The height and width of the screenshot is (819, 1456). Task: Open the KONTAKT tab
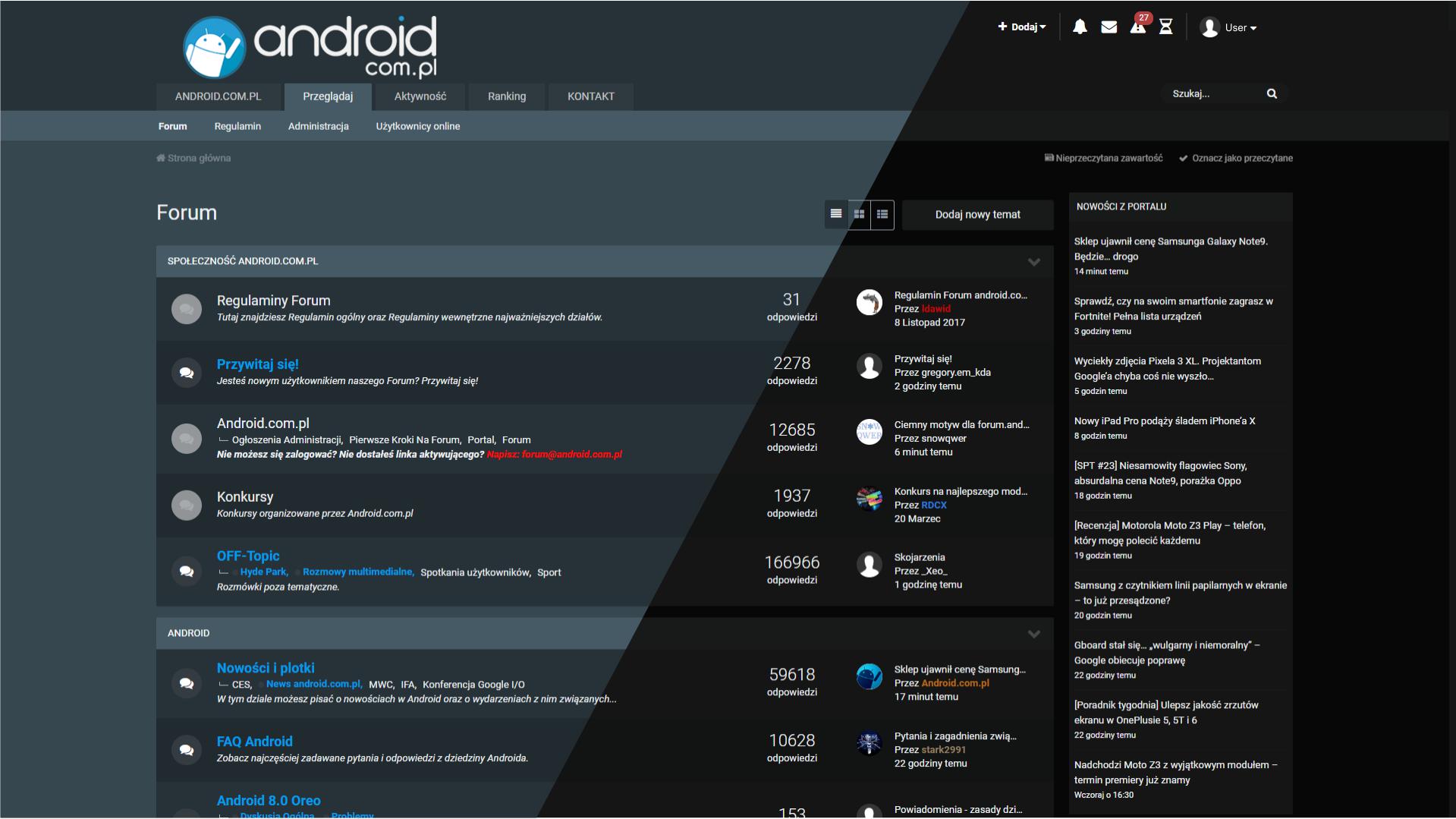(591, 96)
